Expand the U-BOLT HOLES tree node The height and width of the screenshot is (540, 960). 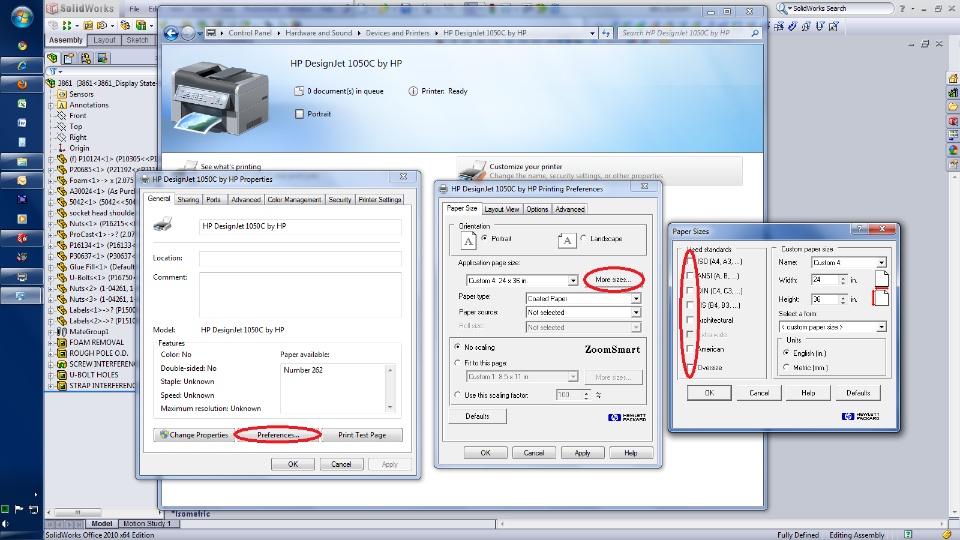pyautogui.click(x=51, y=375)
